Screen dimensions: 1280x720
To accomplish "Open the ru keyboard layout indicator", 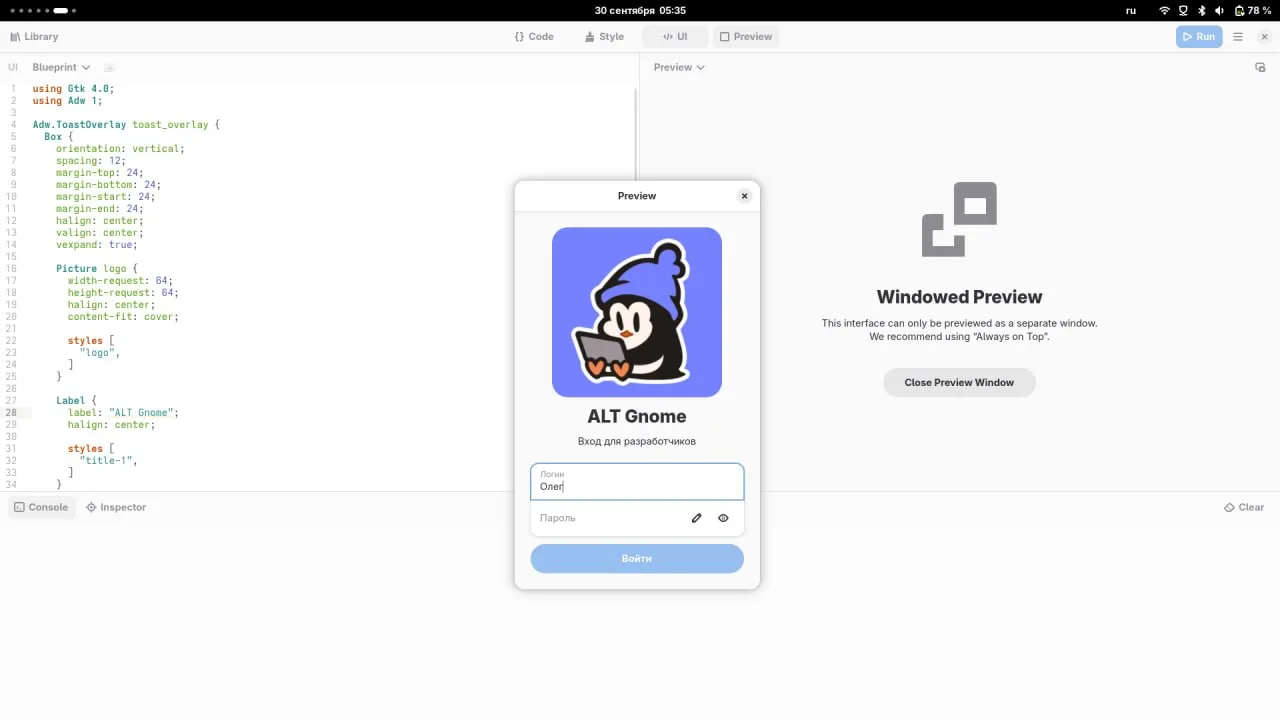I will point(1131,10).
